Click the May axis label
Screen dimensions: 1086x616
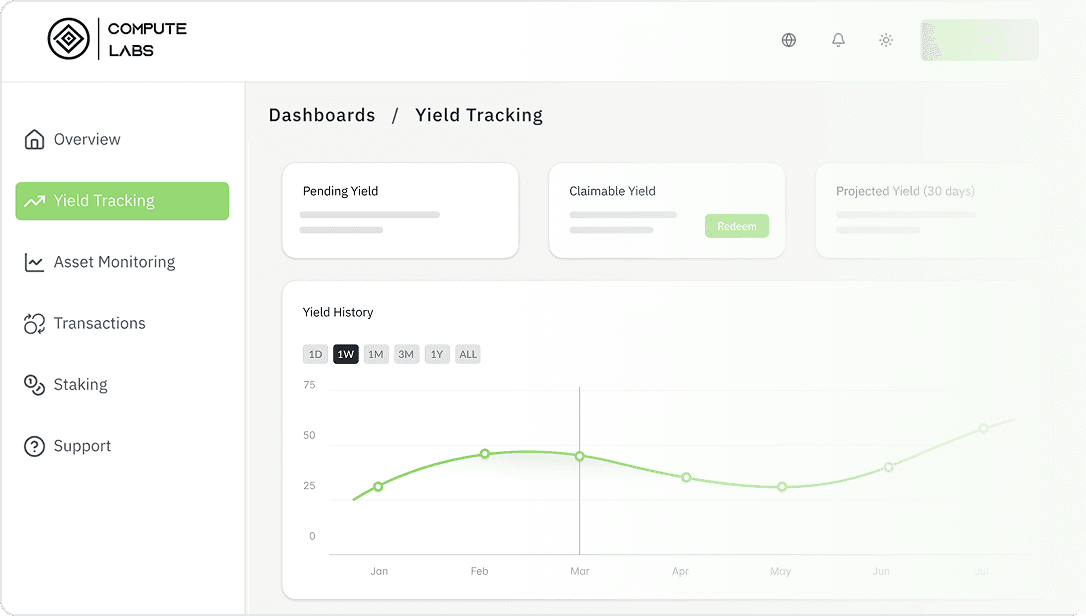tap(781, 571)
